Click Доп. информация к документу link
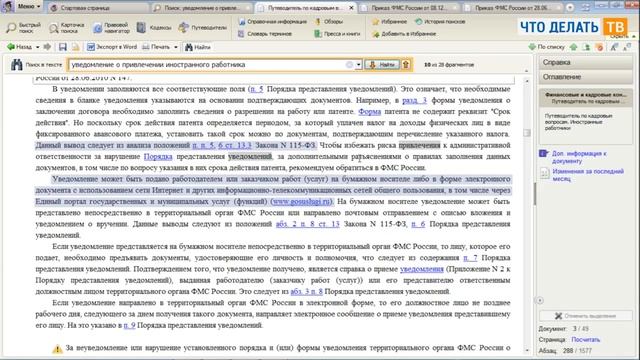Viewport: 640px width, 360px height. 579,157
